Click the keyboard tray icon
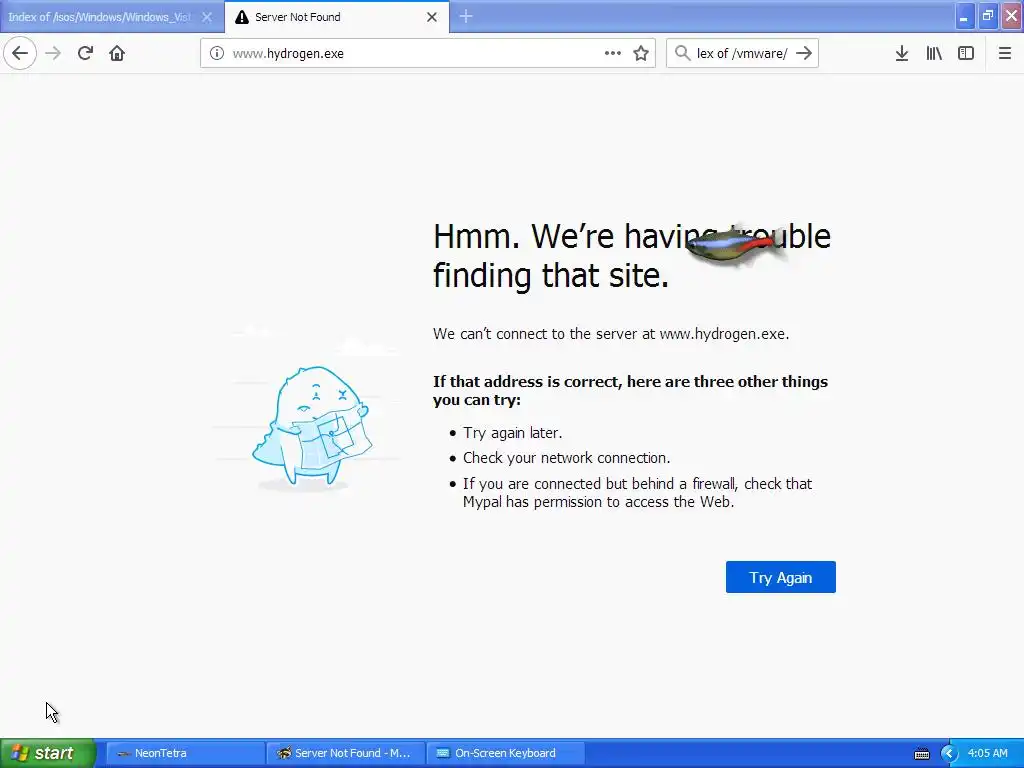1024x768 pixels. point(921,754)
